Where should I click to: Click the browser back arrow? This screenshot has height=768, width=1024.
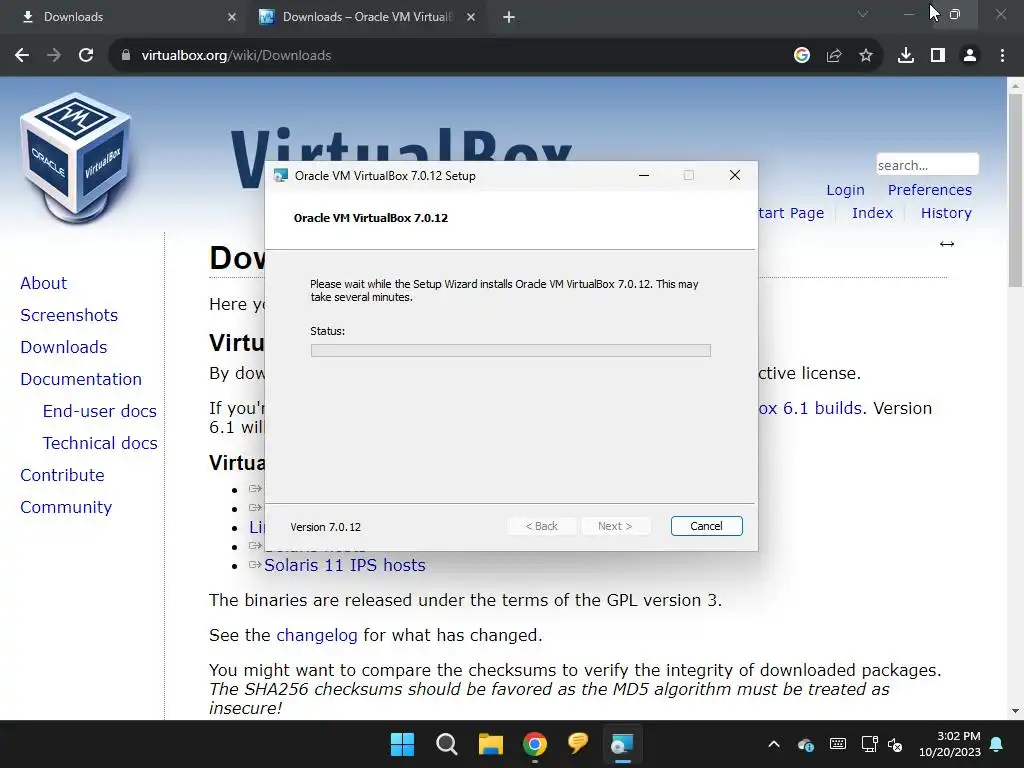(22, 56)
